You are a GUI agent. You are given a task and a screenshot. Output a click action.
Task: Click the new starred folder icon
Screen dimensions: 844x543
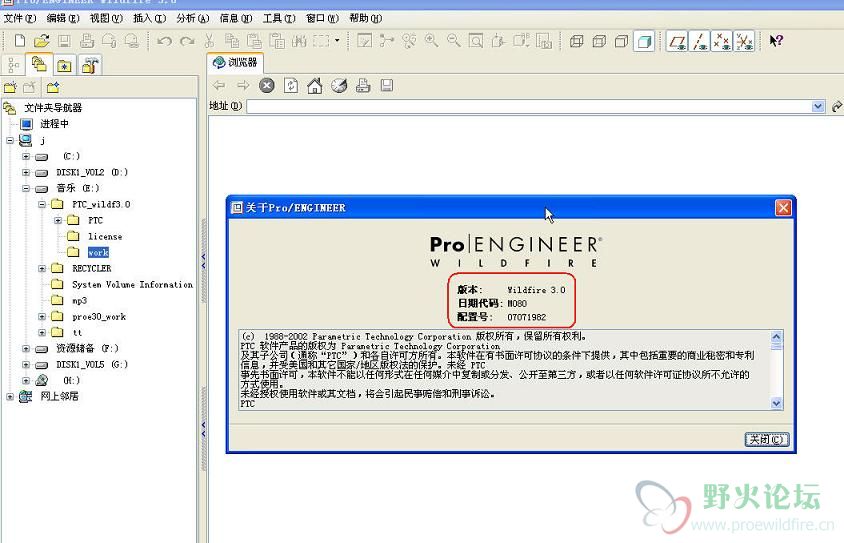tap(53, 87)
